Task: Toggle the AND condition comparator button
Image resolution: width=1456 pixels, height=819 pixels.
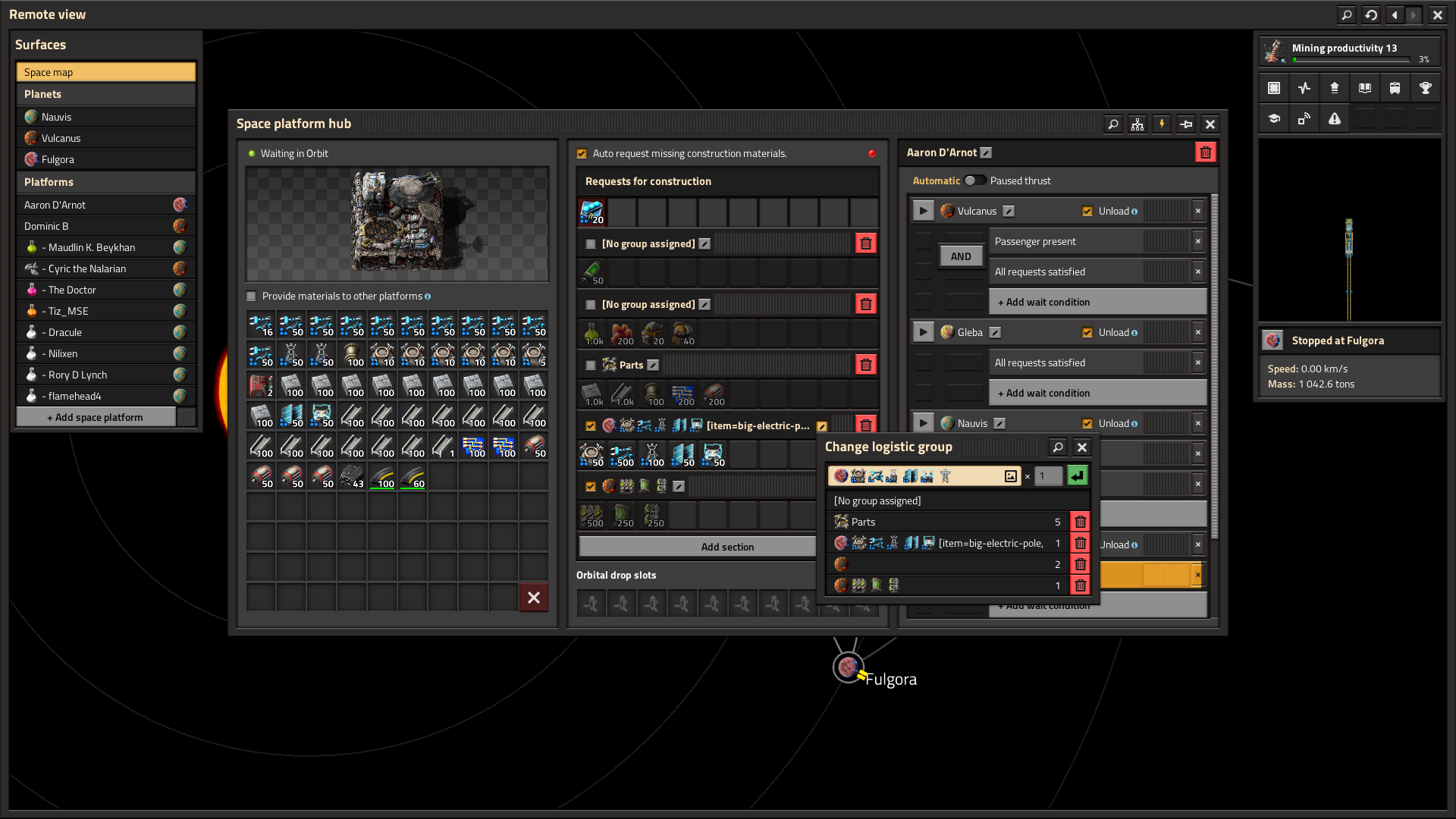Action: click(961, 256)
